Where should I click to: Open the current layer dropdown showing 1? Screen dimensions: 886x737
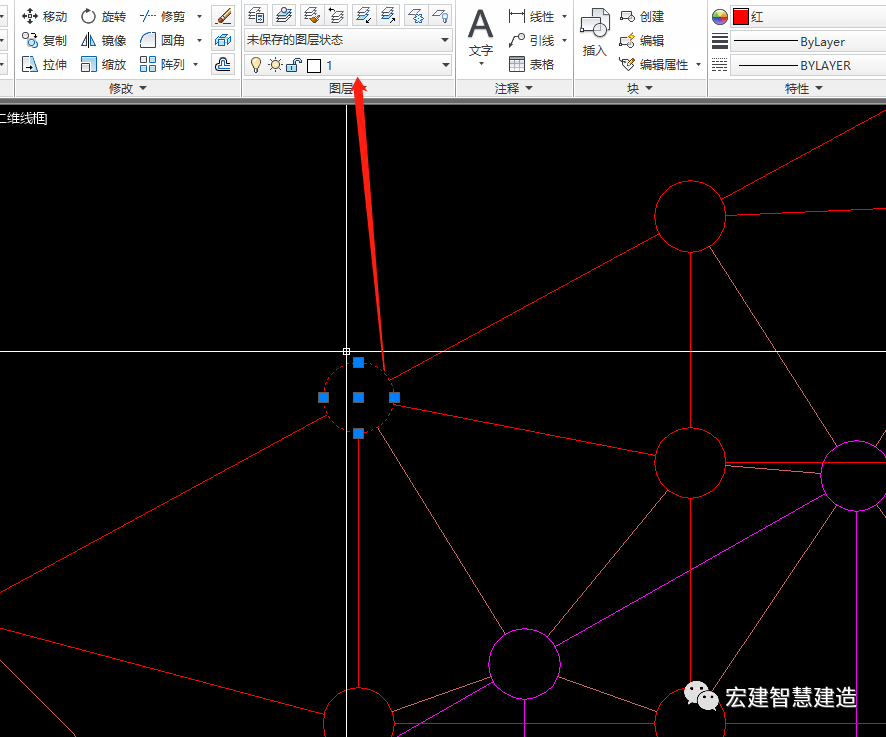tap(348, 65)
